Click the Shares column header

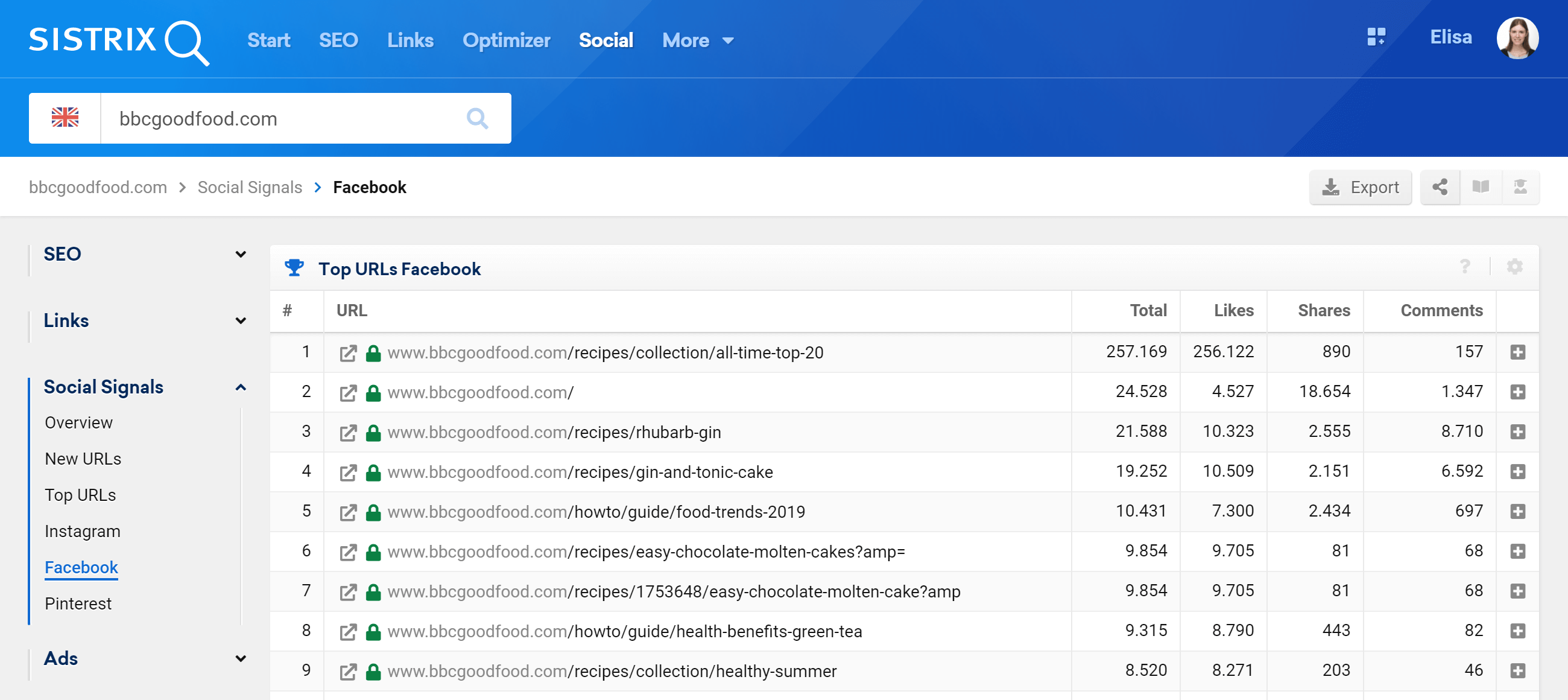pos(1324,311)
